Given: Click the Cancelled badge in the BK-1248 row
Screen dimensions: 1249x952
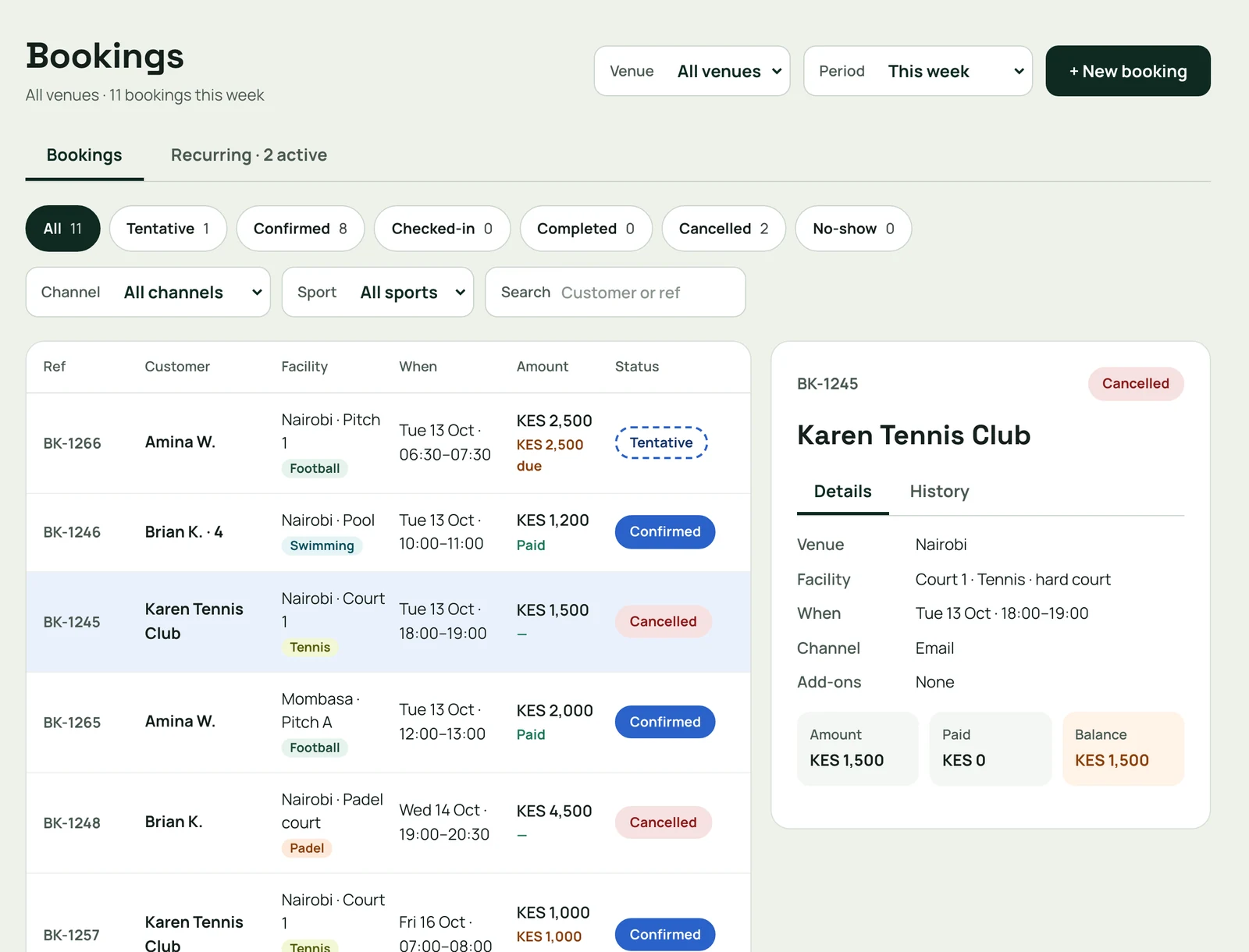Looking at the screenshot, I should coord(663,822).
